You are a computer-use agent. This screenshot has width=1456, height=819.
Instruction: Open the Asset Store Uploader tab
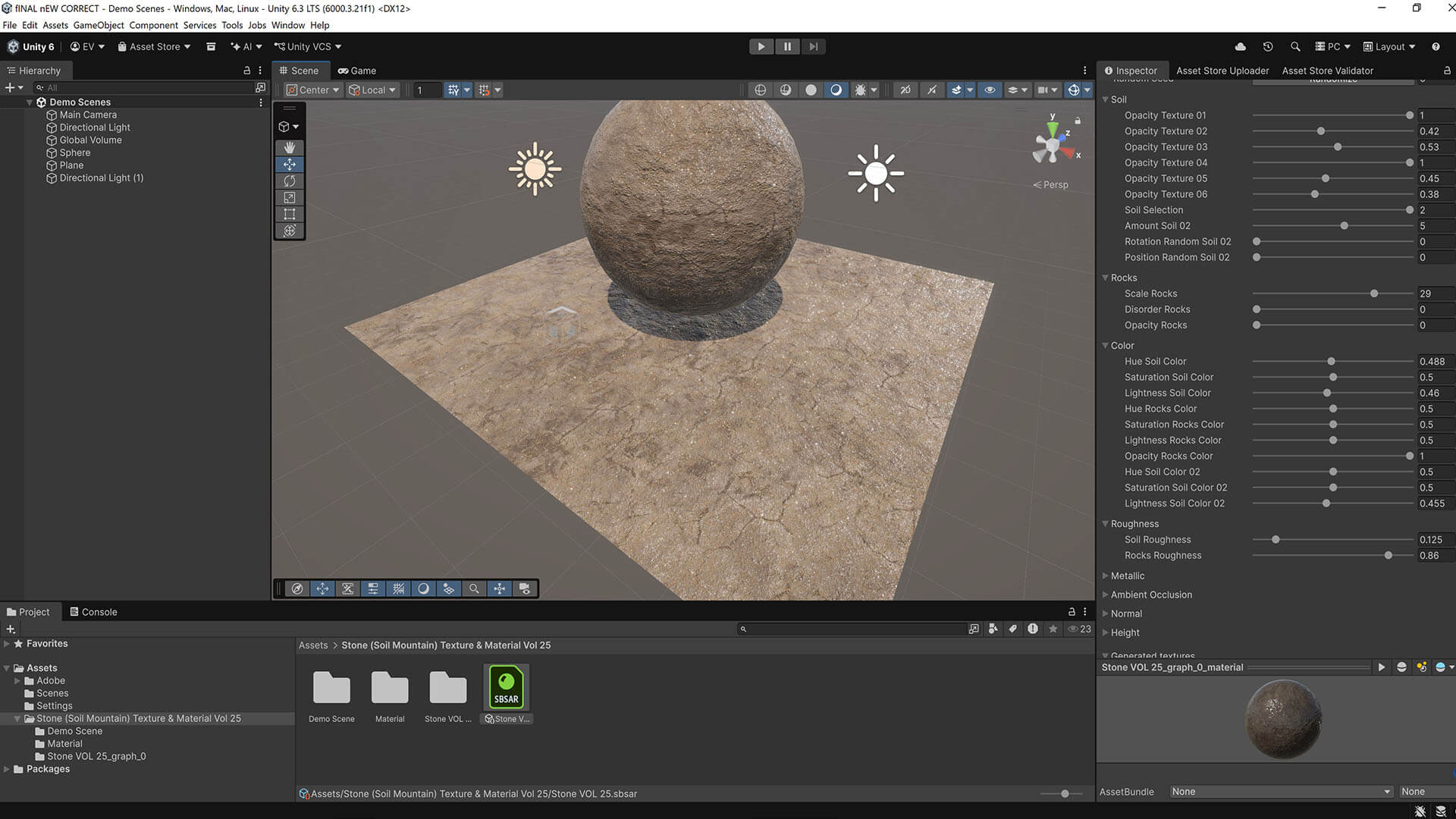1222,71
